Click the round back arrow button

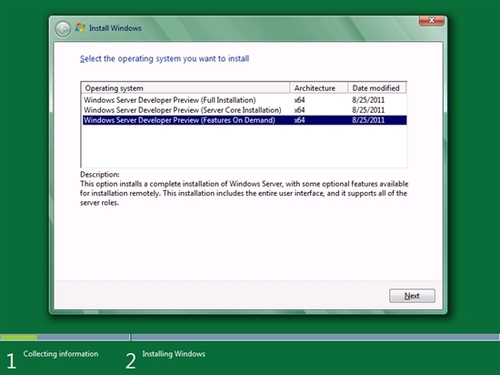[x=63, y=29]
